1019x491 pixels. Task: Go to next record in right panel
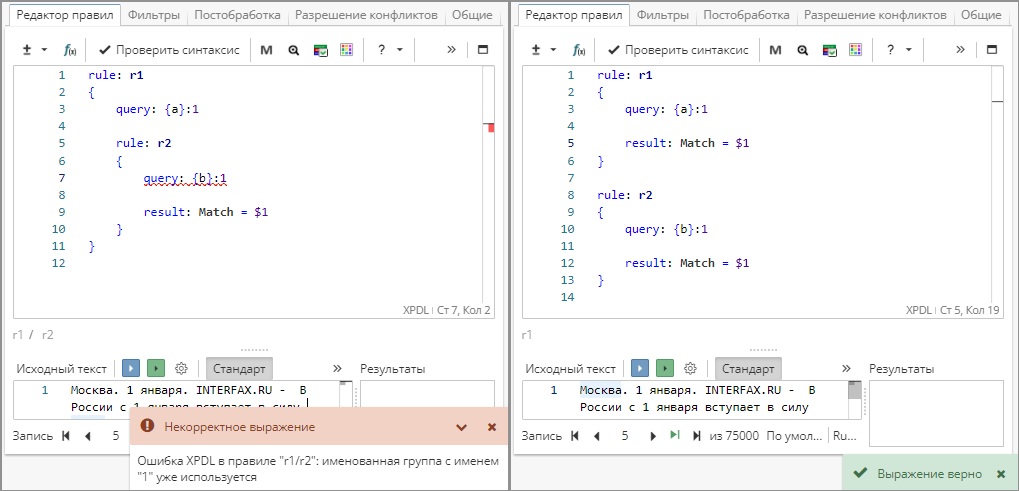click(x=653, y=436)
